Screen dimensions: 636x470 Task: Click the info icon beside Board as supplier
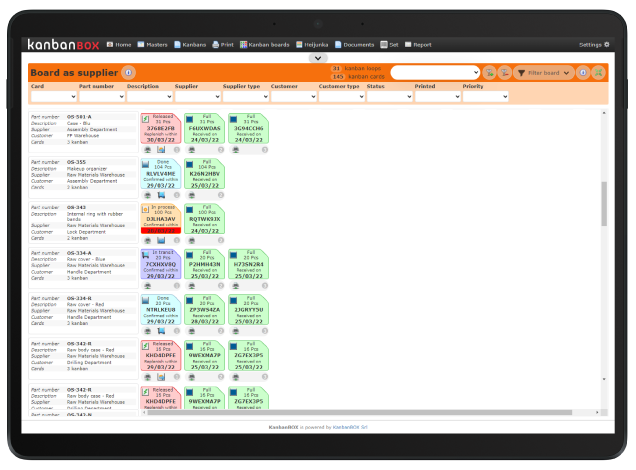[x=129, y=73]
